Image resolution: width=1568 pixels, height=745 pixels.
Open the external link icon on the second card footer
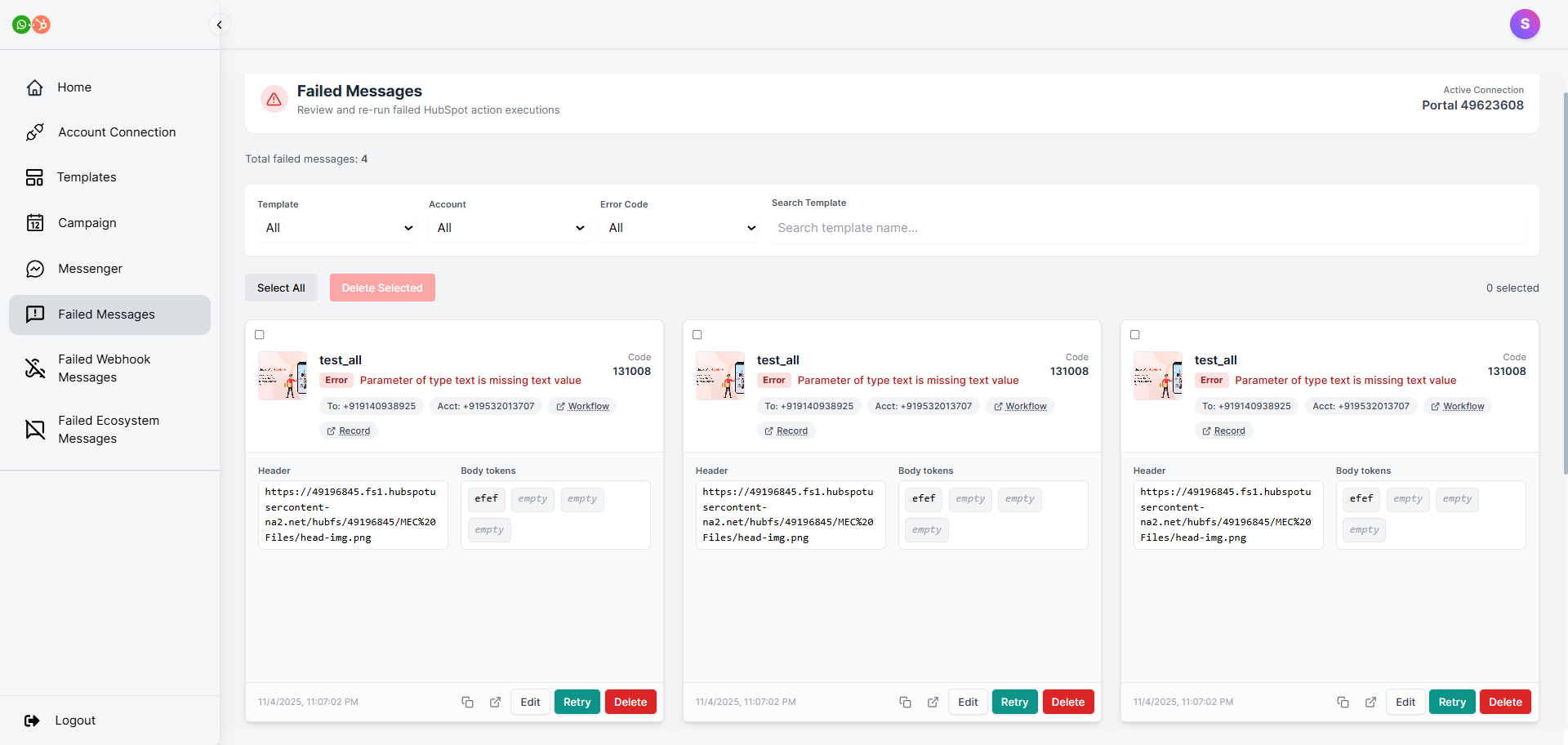pos(933,702)
